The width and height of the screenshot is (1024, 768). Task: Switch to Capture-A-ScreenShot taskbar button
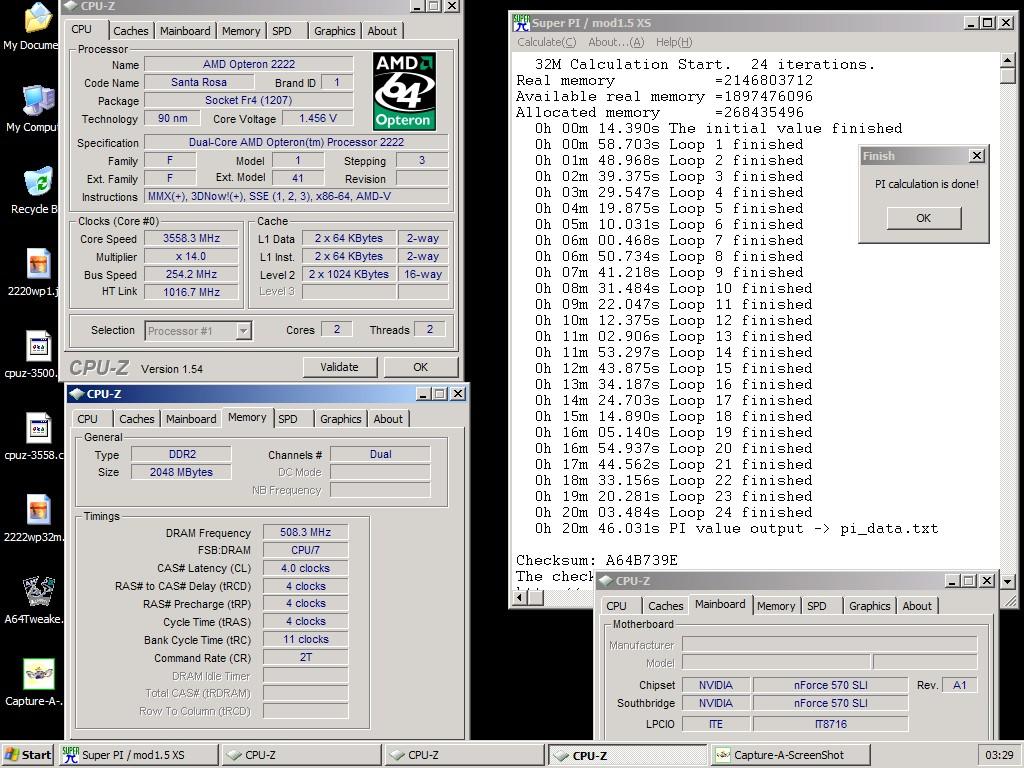pos(789,755)
